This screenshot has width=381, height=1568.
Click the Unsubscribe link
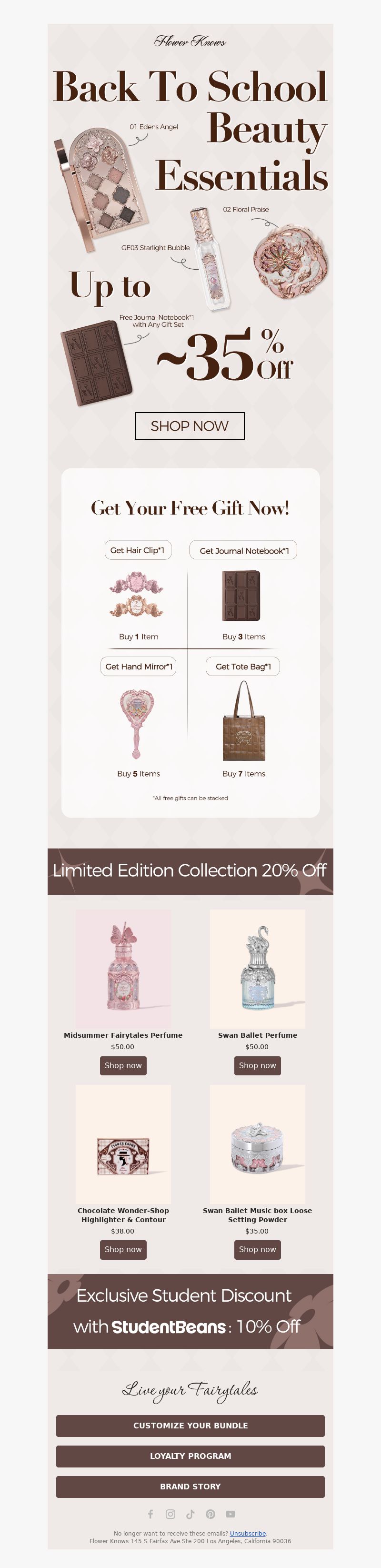pos(248,1533)
